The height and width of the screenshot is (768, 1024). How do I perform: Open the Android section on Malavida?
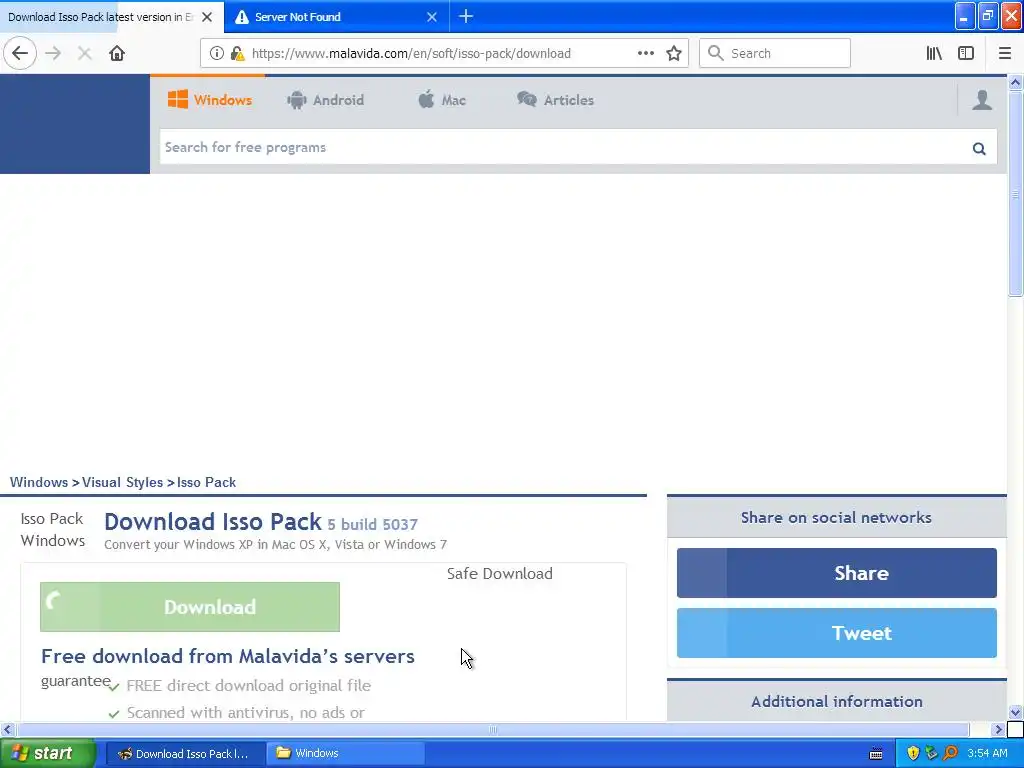[x=325, y=100]
